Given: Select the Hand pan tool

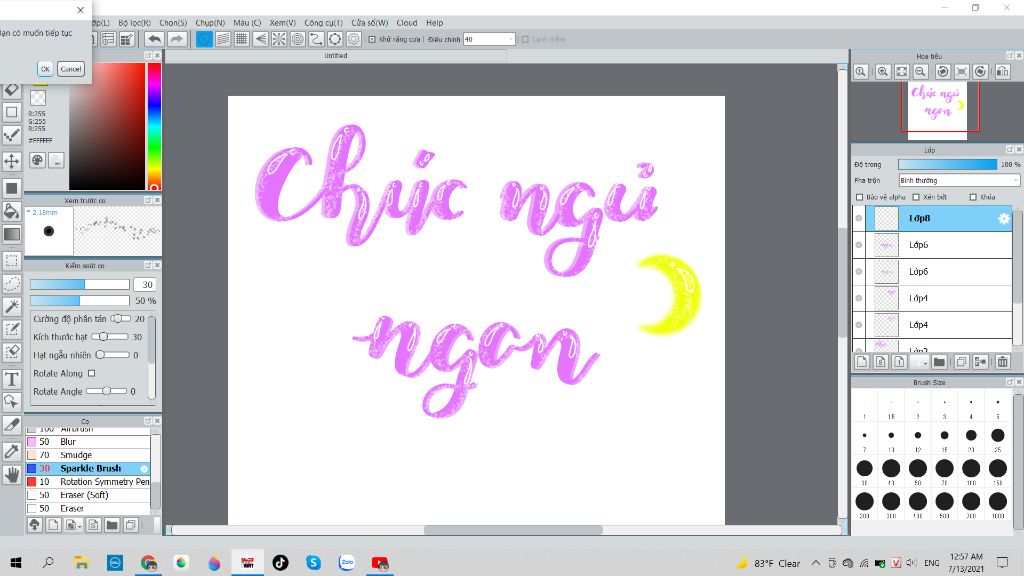Looking at the screenshot, I should tap(12, 475).
